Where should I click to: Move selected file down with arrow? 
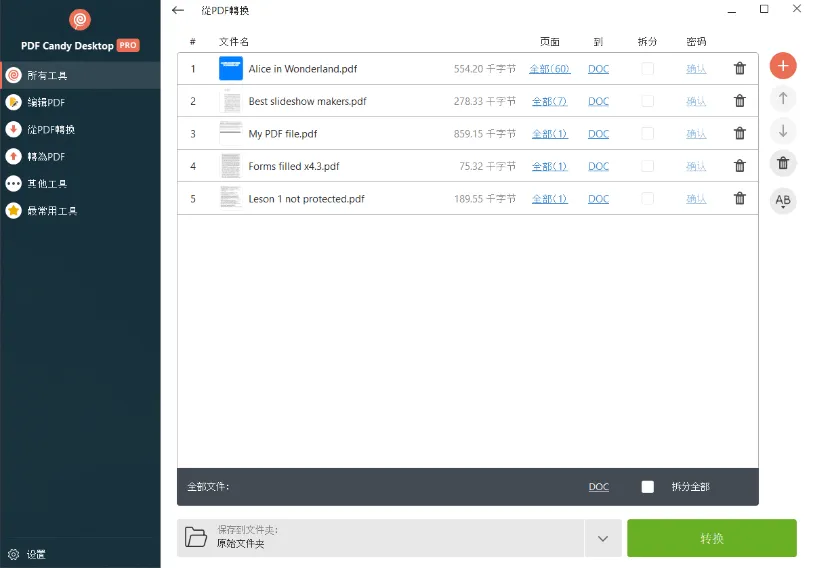tap(783, 131)
